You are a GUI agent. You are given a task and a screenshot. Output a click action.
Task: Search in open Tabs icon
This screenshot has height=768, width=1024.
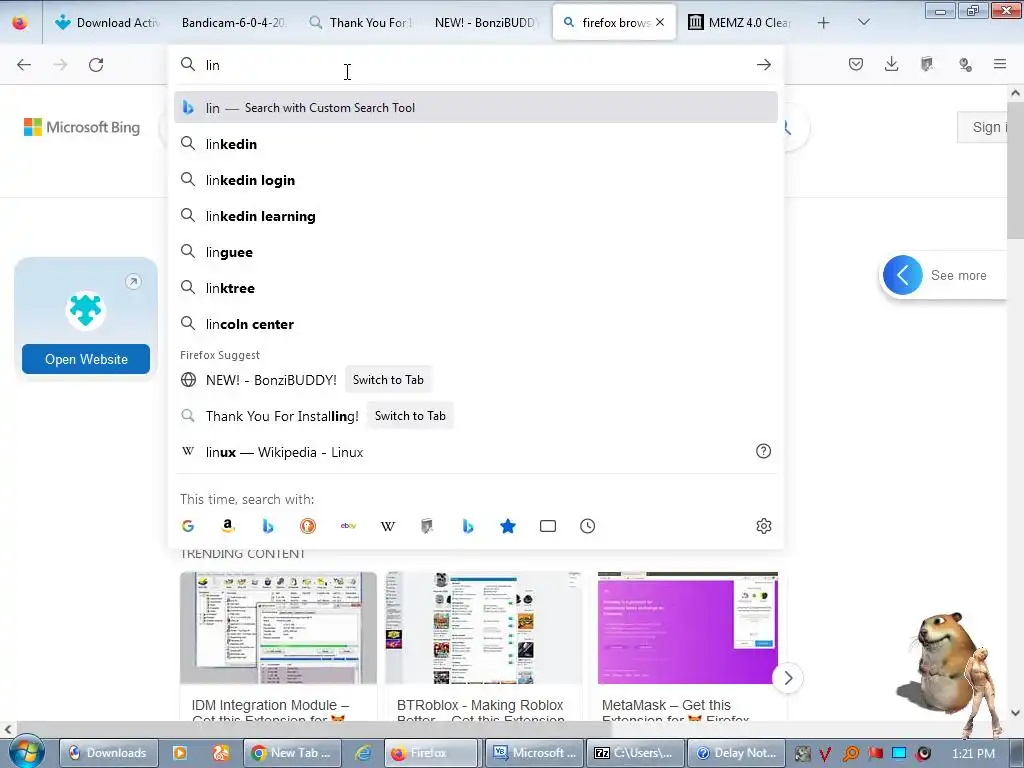548,526
